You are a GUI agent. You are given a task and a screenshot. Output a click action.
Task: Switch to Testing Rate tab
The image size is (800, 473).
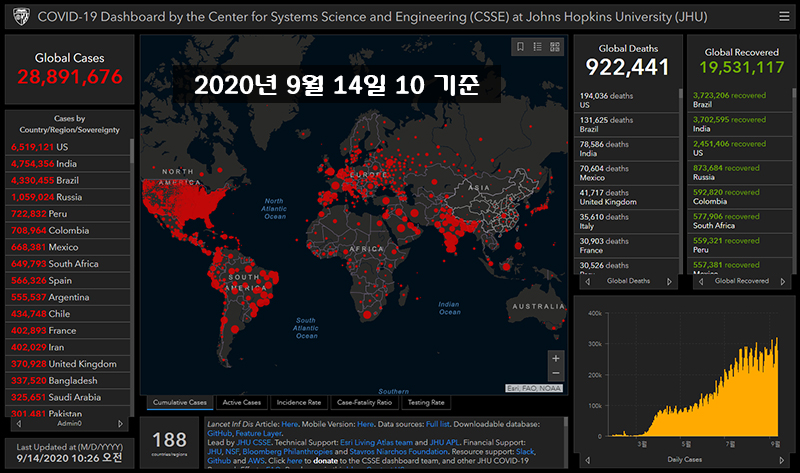[x=426, y=403]
